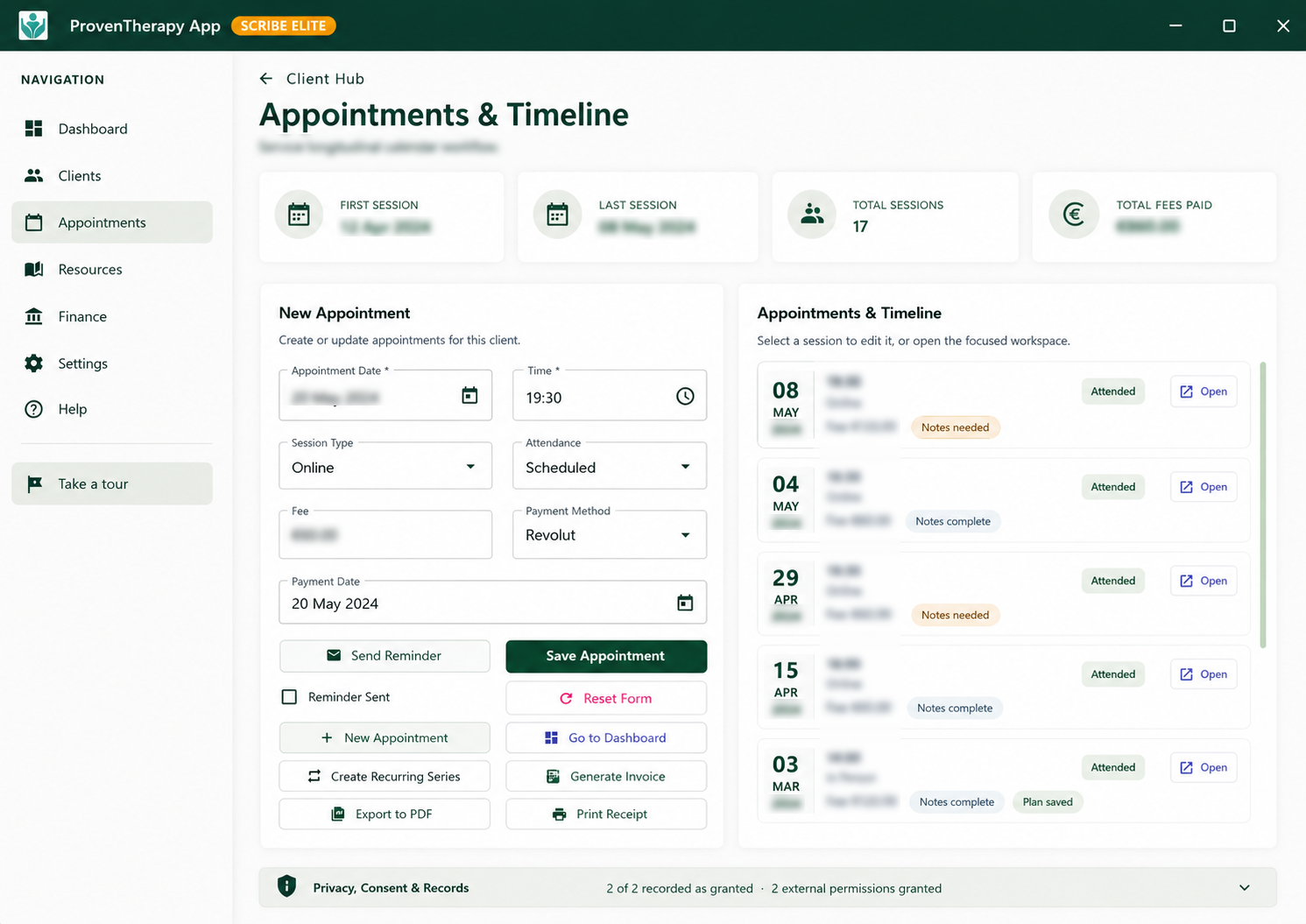Click Export to PDF button

(385, 814)
